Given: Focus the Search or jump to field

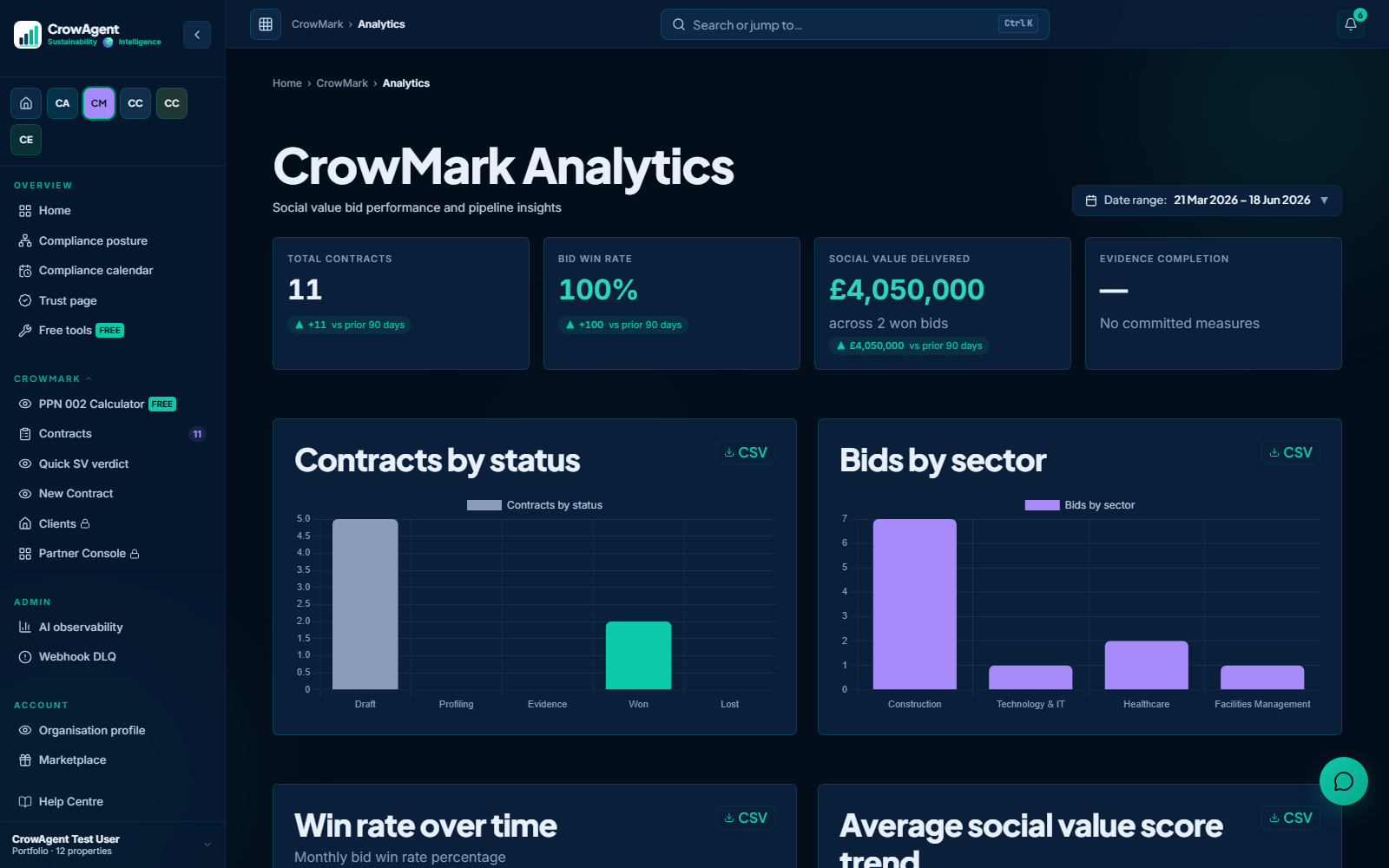Looking at the screenshot, I should point(854,24).
